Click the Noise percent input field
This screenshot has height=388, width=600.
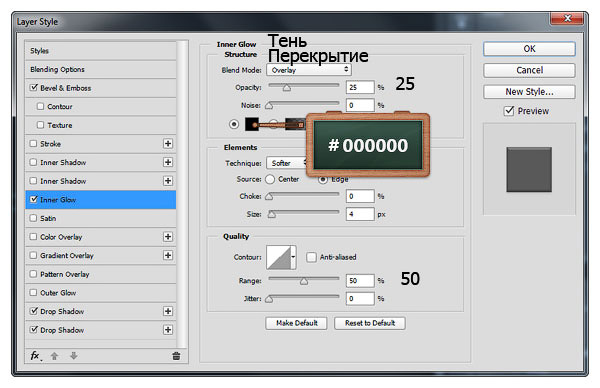click(x=360, y=105)
